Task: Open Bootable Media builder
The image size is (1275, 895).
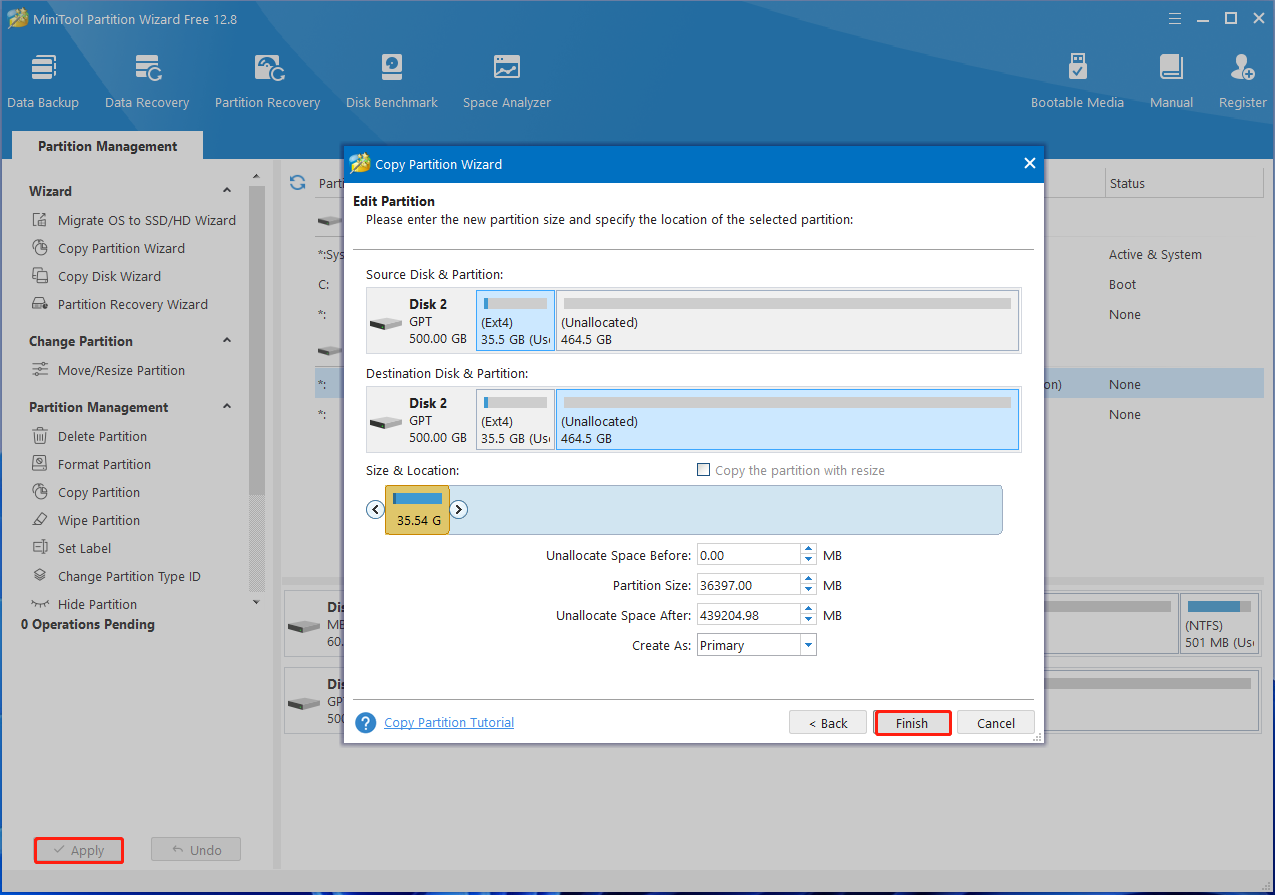Action: 1077,81
